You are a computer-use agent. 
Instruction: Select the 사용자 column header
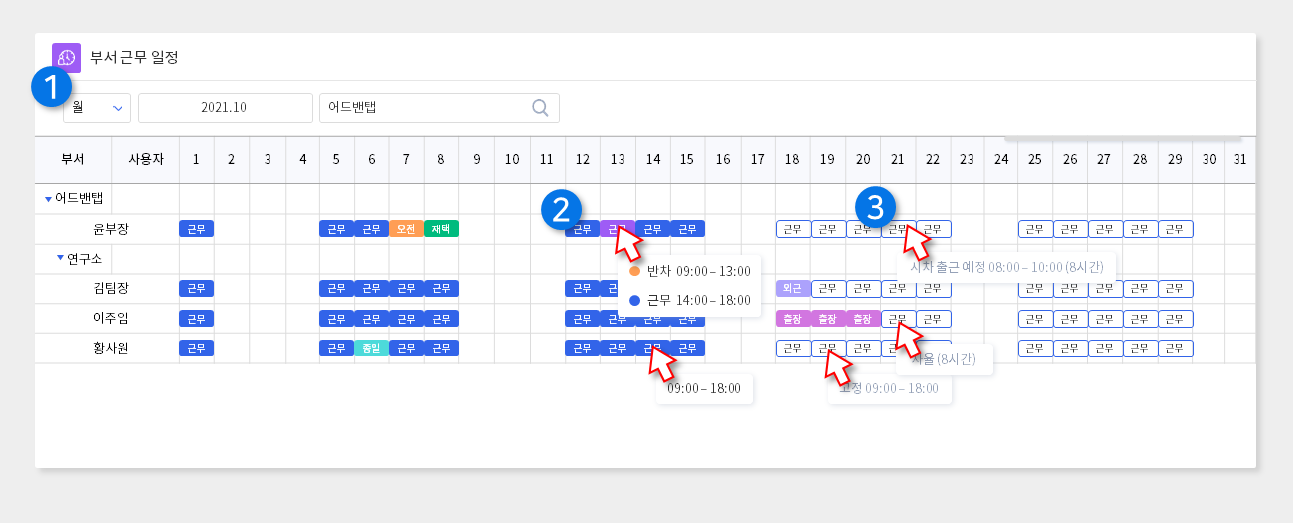145,160
